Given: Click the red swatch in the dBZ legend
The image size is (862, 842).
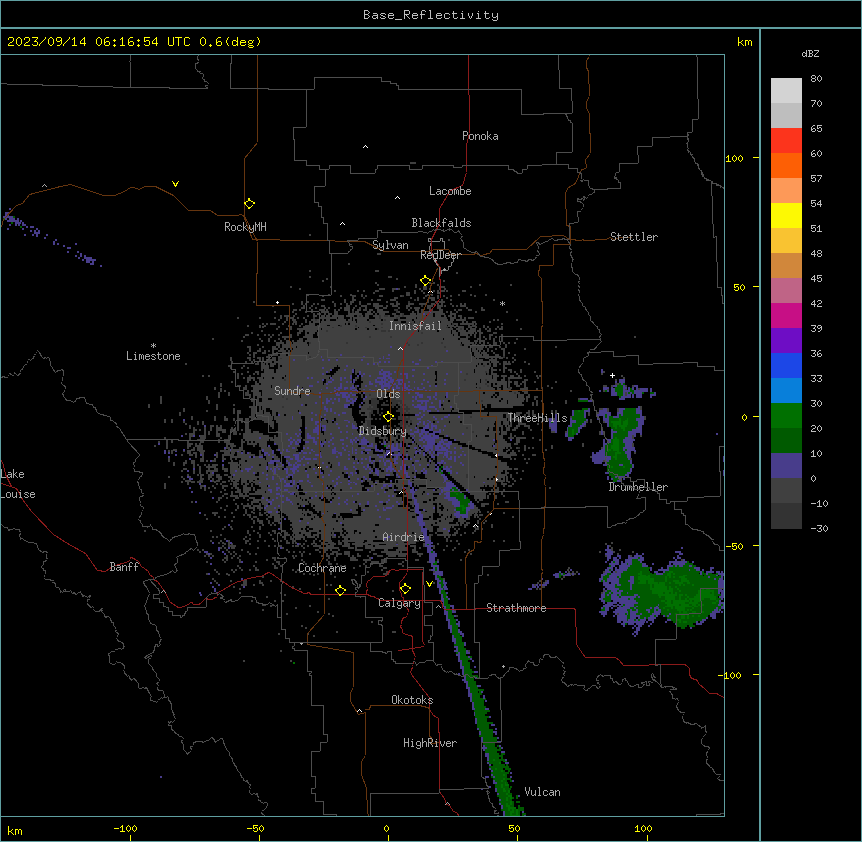Looking at the screenshot, I should 786,140.
